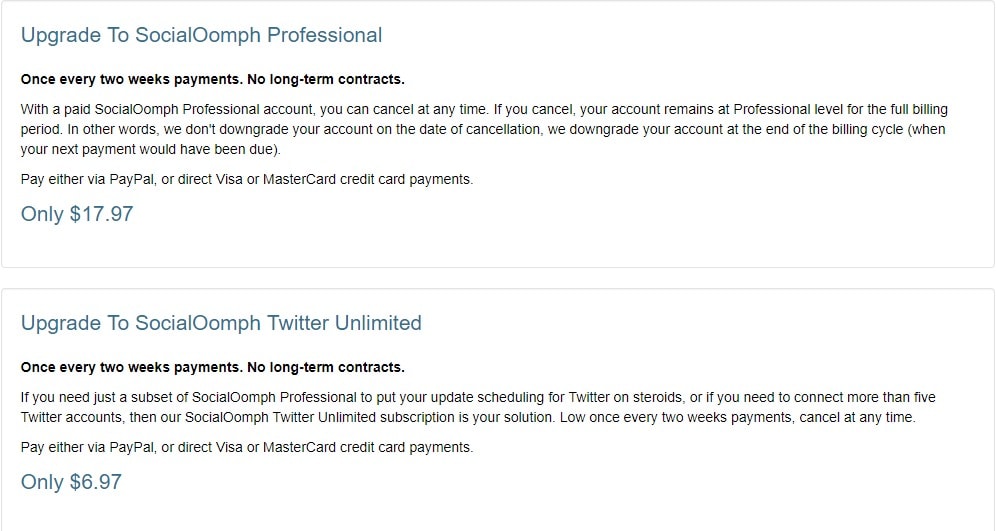The image size is (996, 531).
Task: Click the bold payments line in Twitter Unlimited panel
Action: [213, 367]
